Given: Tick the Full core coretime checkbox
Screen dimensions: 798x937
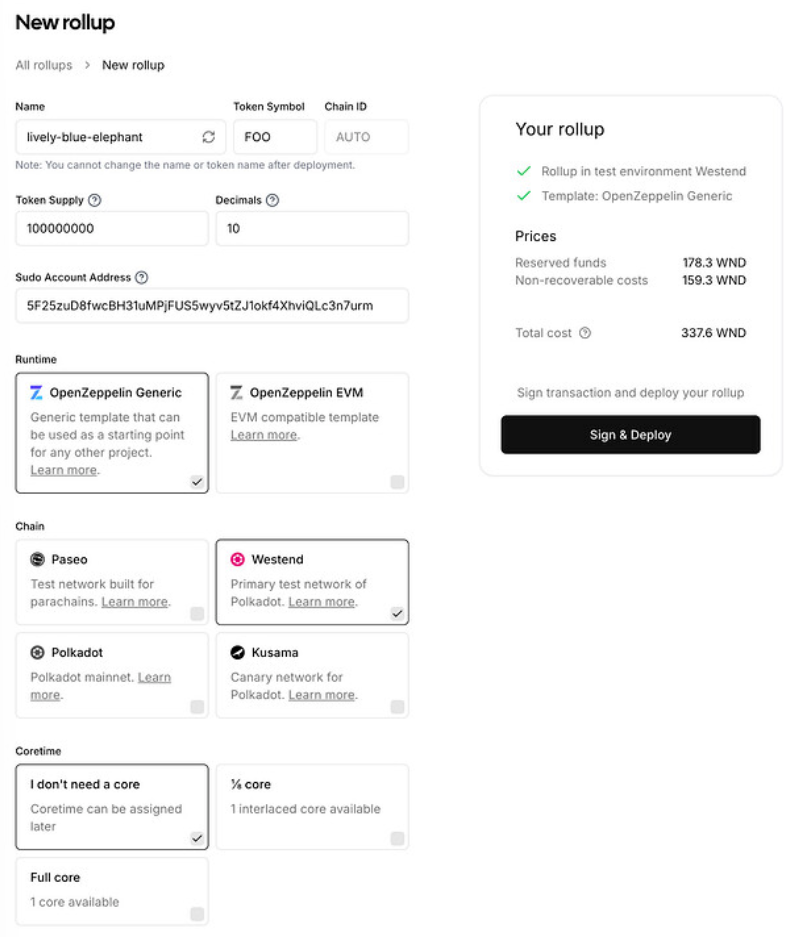Looking at the screenshot, I should pos(197,914).
